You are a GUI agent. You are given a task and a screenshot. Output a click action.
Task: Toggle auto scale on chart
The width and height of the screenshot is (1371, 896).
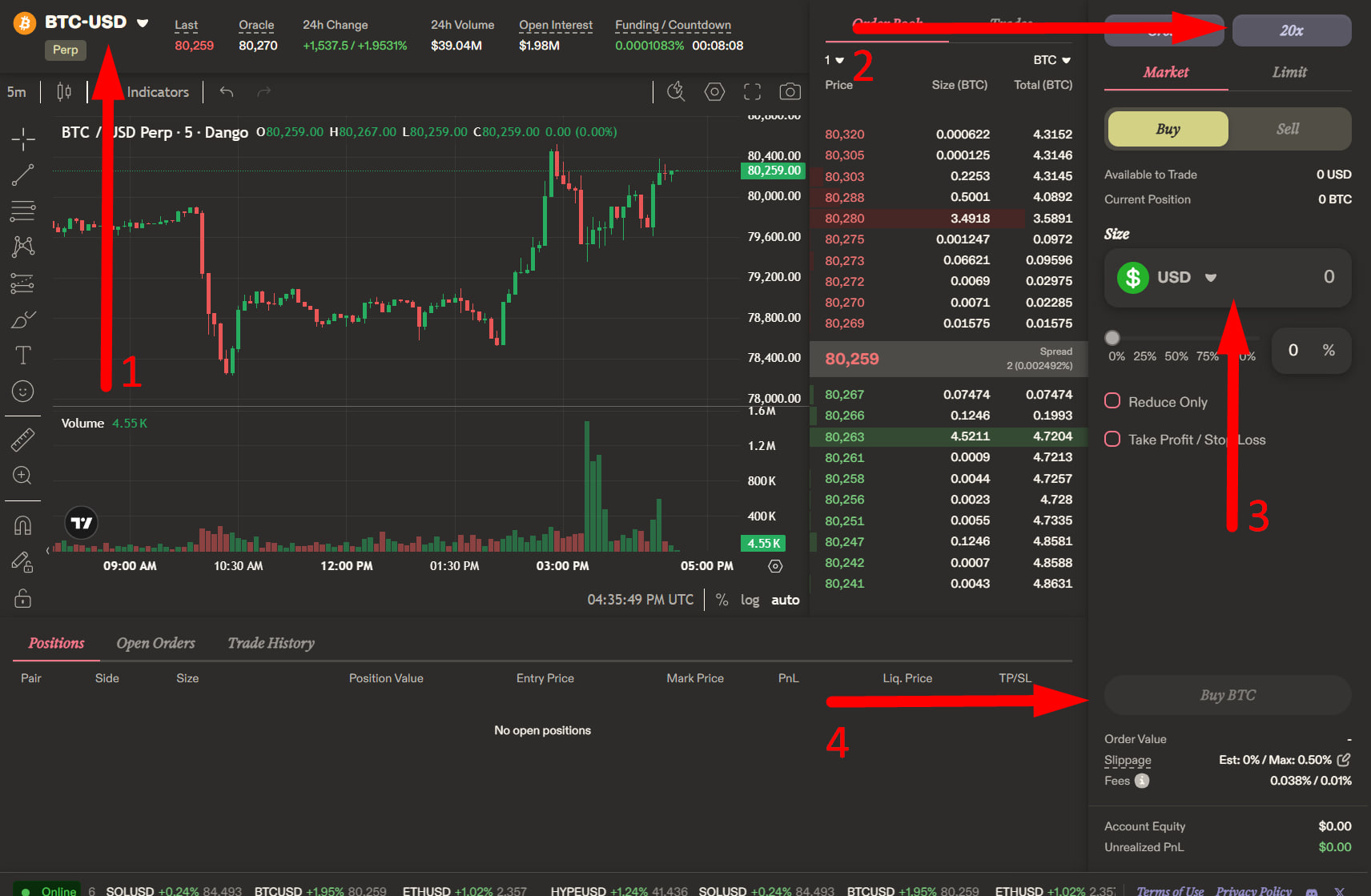(785, 600)
